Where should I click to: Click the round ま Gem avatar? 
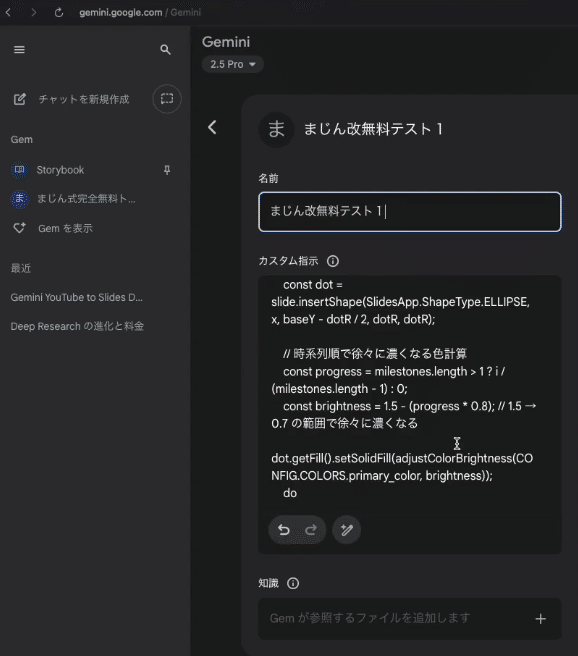276,129
